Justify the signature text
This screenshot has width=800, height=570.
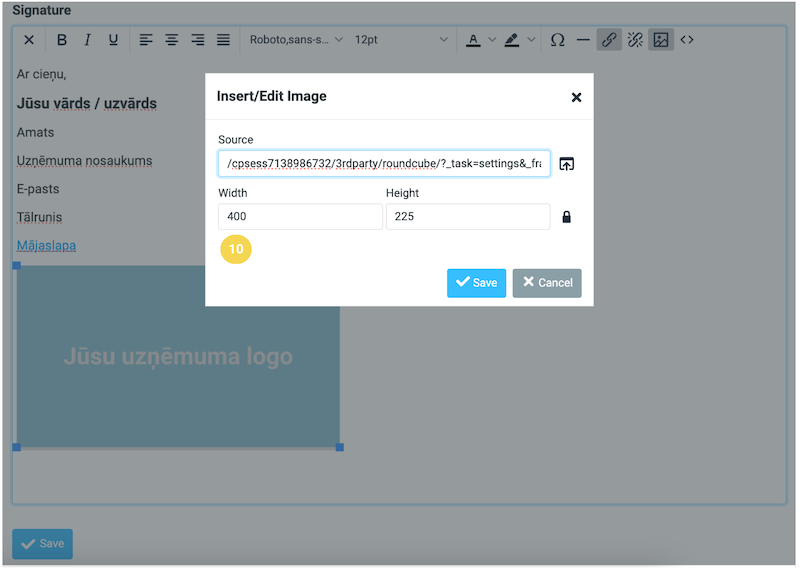coord(223,40)
